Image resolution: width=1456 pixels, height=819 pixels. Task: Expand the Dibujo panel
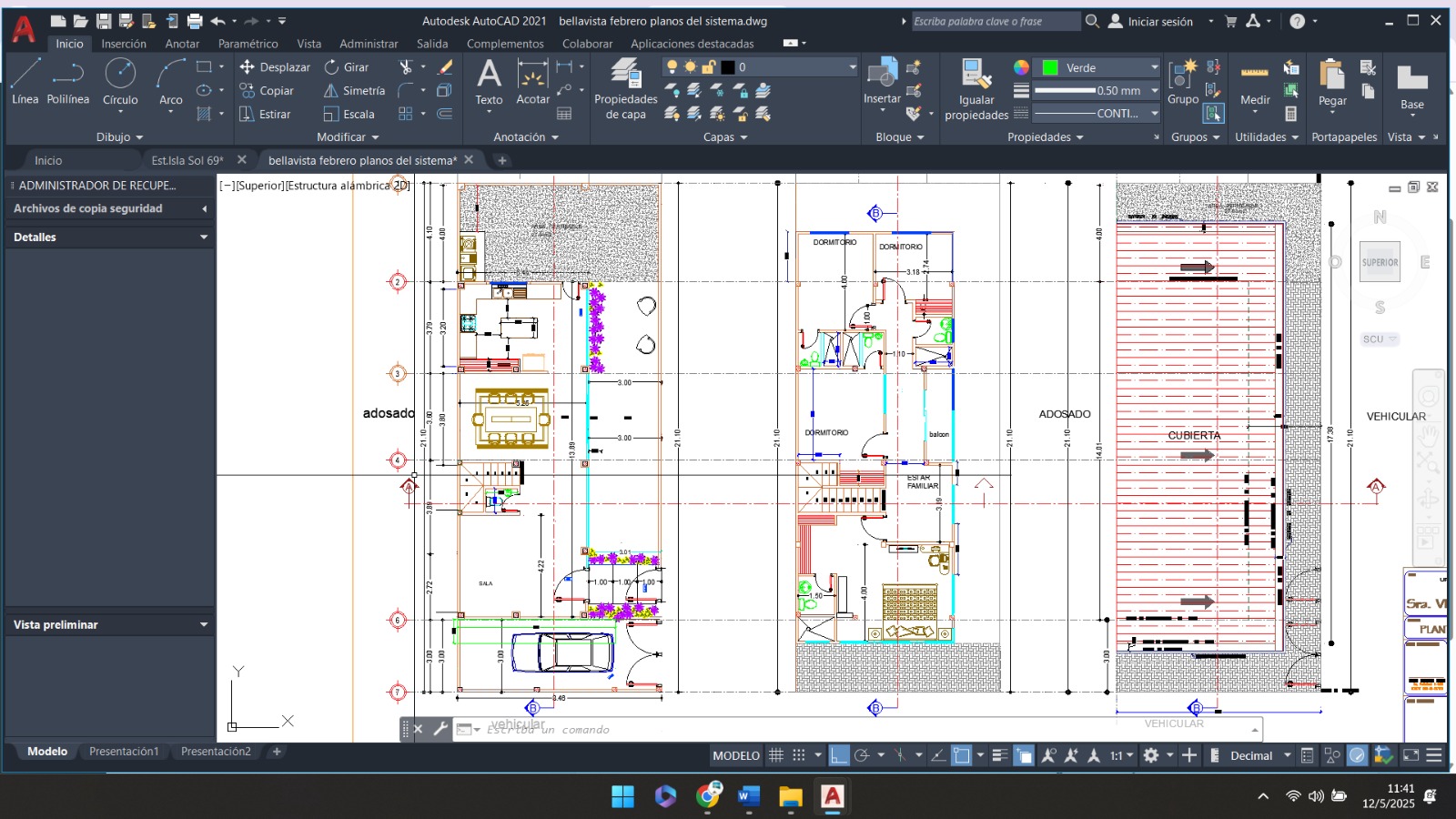point(120,137)
